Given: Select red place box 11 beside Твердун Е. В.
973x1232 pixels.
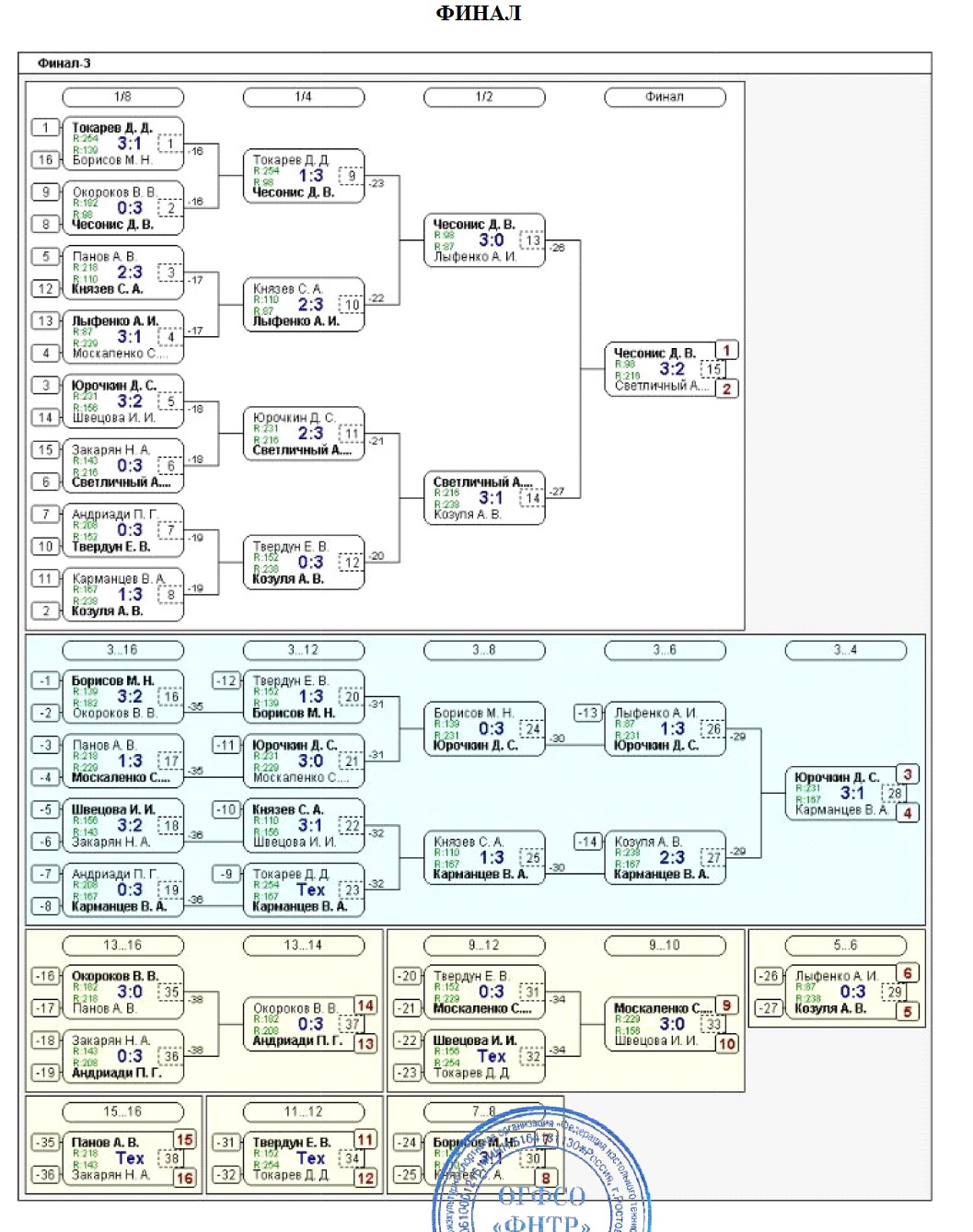Looking at the screenshot, I should [365, 1140].
